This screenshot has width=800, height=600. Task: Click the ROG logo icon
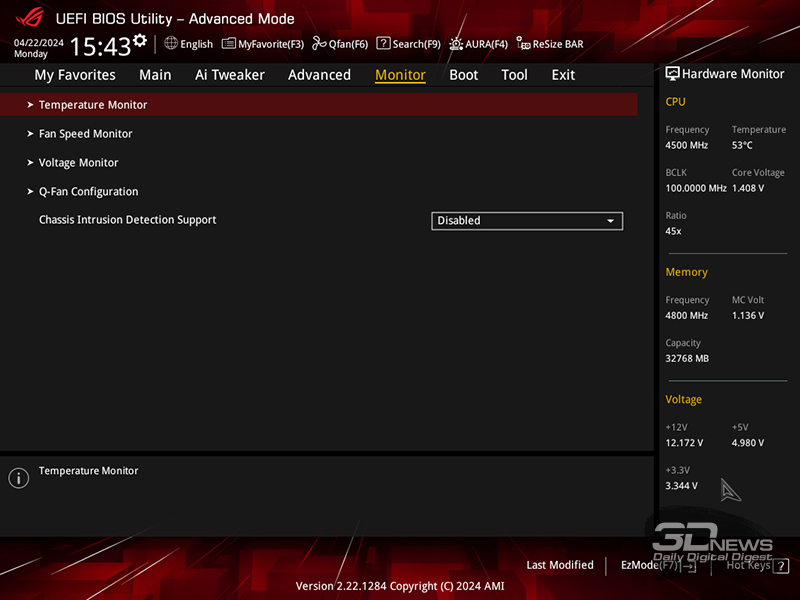[x=30, y=18]
